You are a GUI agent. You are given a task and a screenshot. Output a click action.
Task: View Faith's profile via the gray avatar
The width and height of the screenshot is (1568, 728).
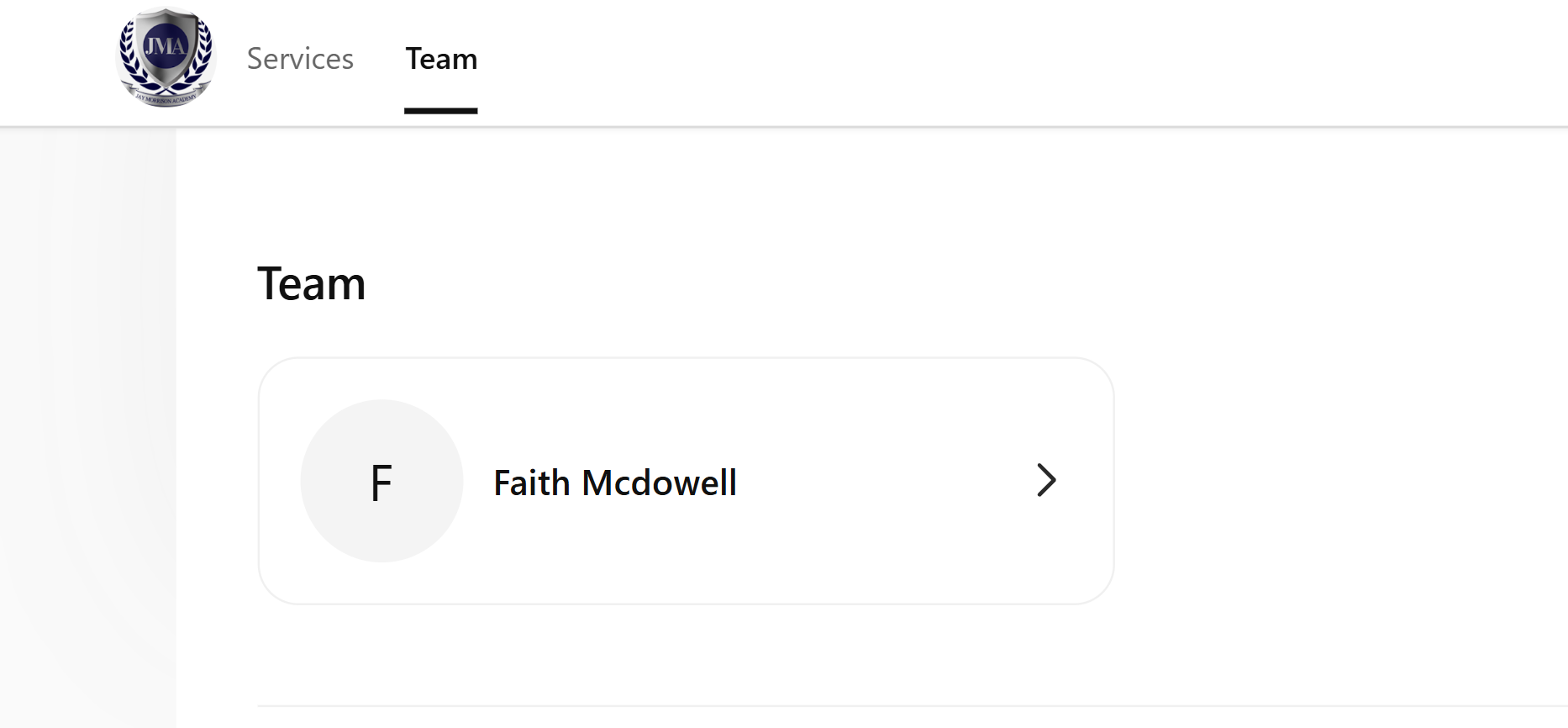click(x=381, y=481)
